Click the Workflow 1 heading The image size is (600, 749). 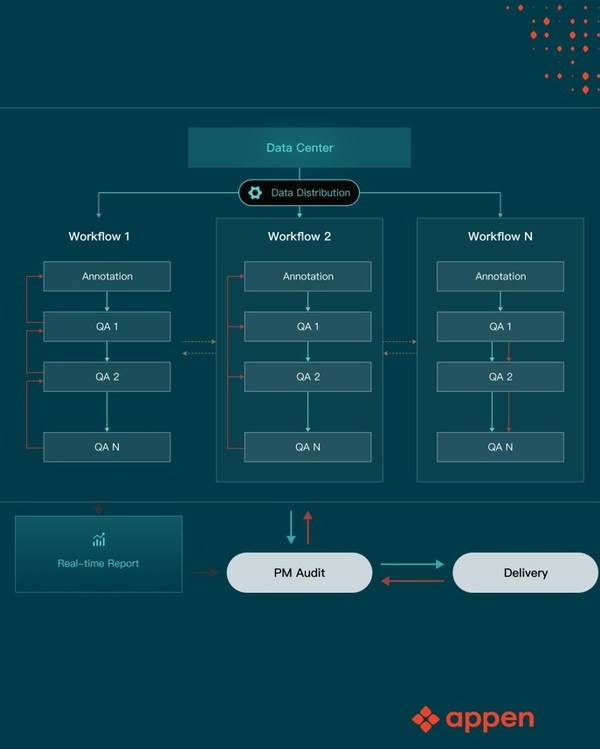(99, 236)
